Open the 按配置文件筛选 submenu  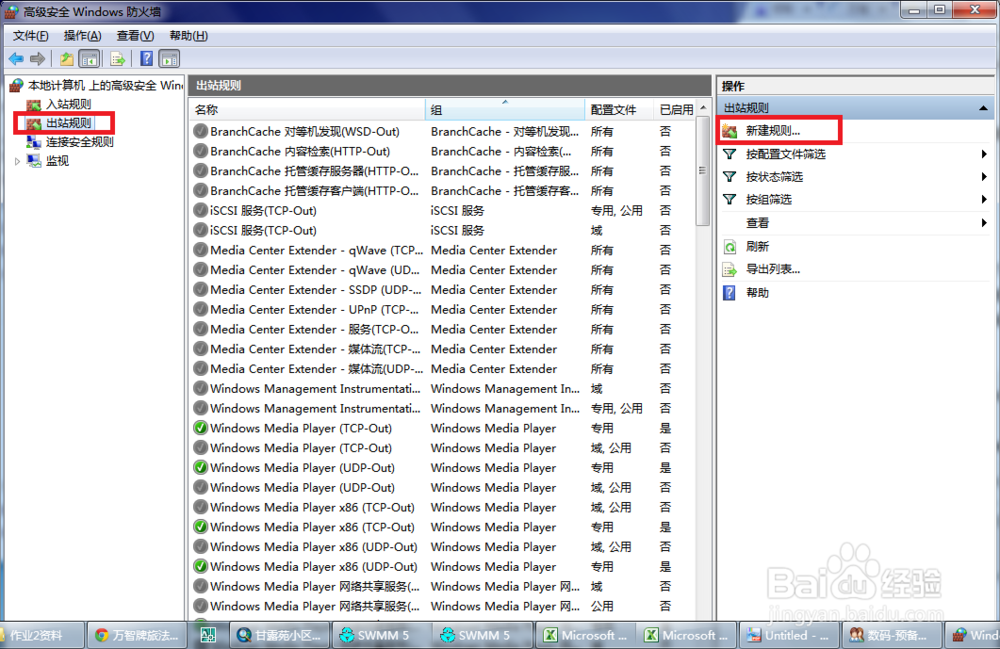pyautogui.click(x=856, y=154)
